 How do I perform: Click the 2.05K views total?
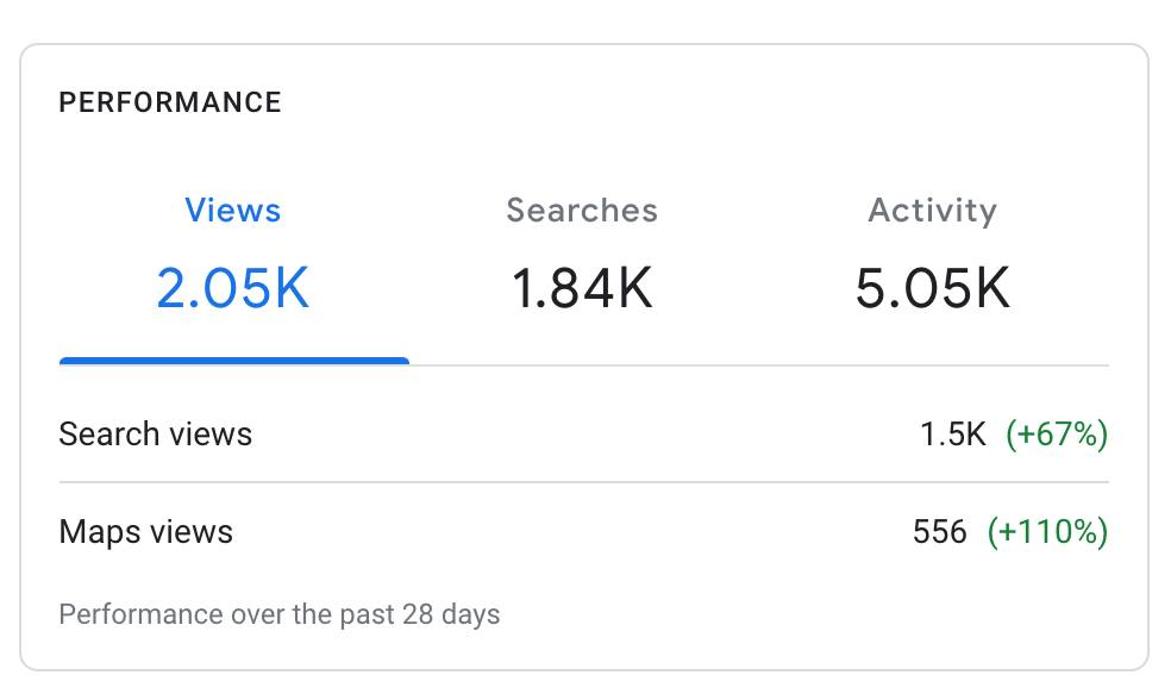[233, 288]
